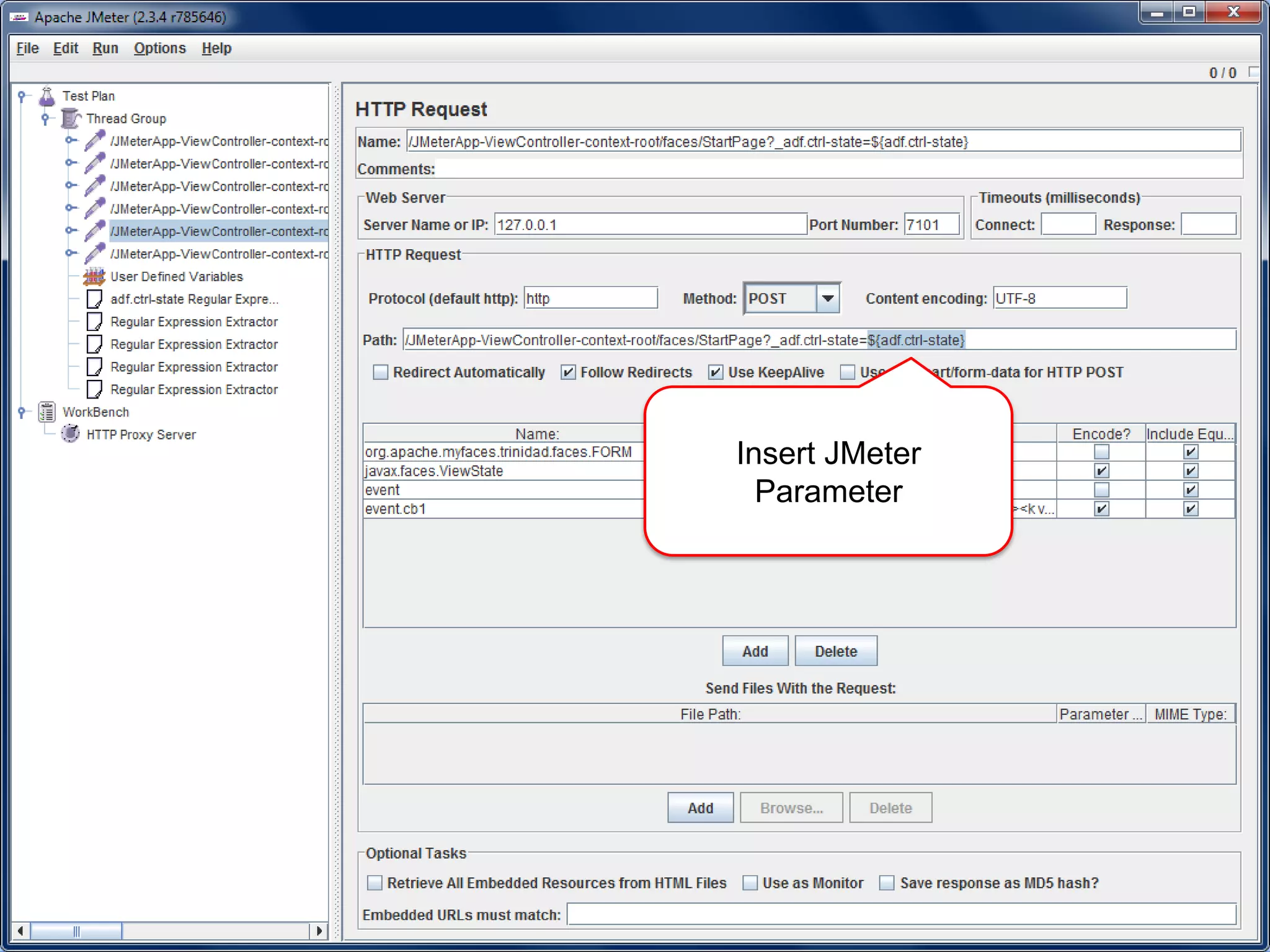1270x952 pixels.
Task: Click the tree panel horizontal scrollbar thumb
Action: tap(76, 931)
